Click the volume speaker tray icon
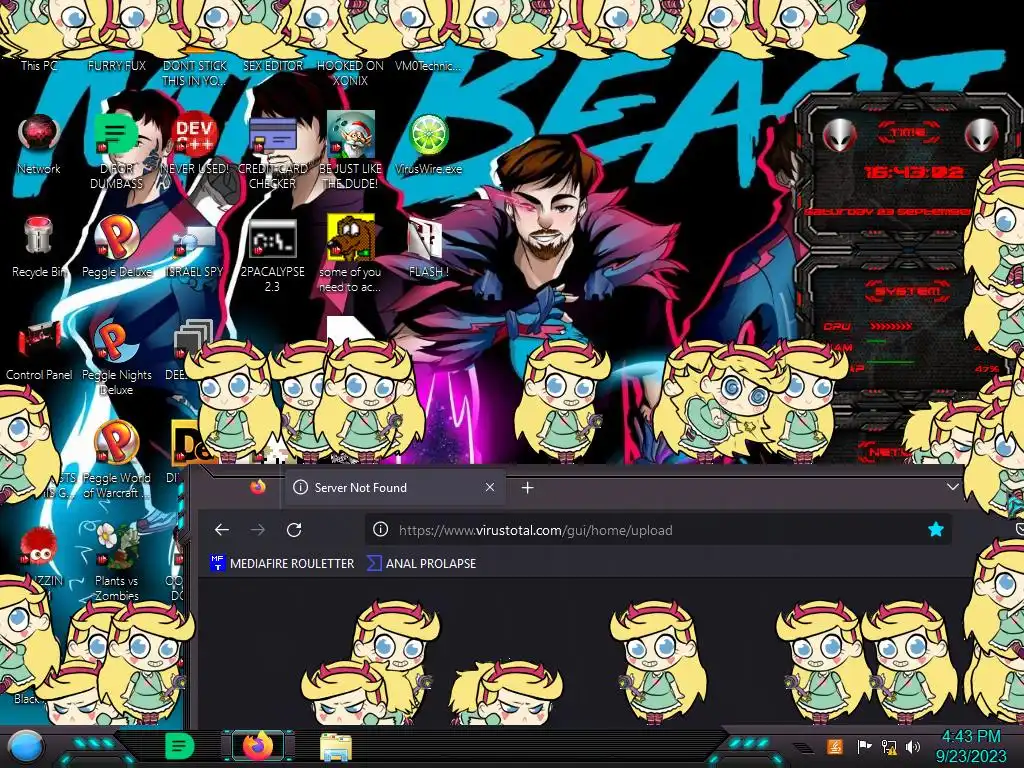 [912, 746]
